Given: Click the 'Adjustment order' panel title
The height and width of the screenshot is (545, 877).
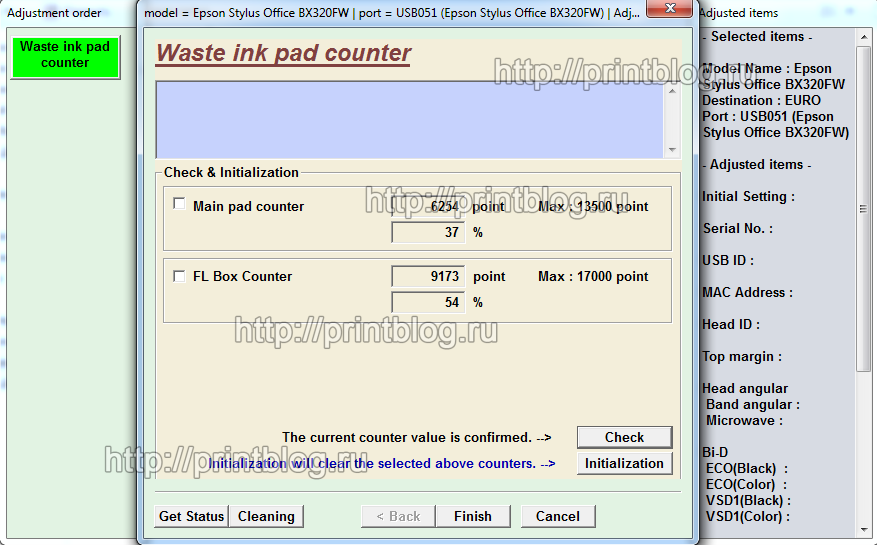Looking at the screenshot, I should pos(54,13).
